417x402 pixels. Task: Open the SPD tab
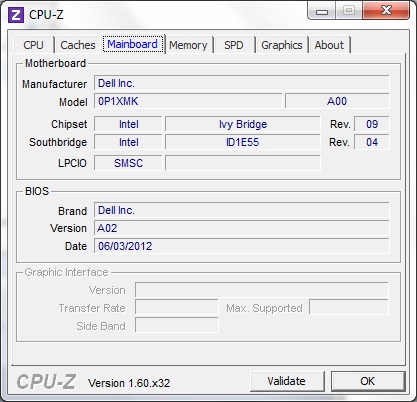[234, 45]
